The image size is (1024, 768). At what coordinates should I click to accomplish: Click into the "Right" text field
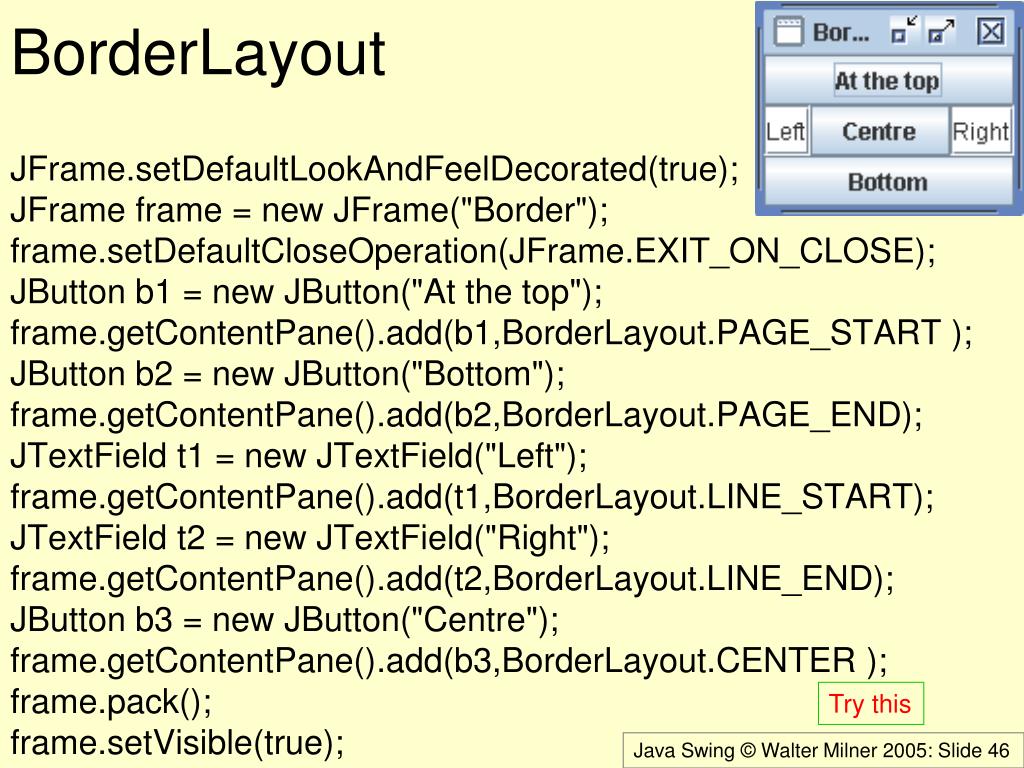(x=981, y=131)
